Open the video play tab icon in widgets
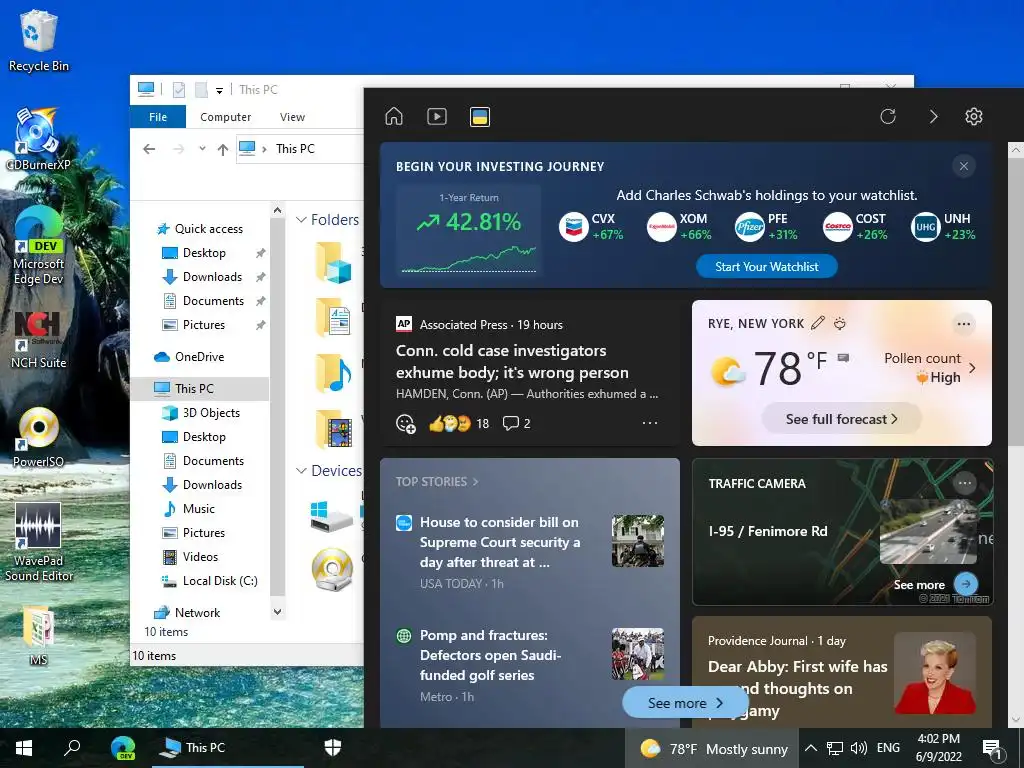1024x768 pixels. [x=437, y=117]
